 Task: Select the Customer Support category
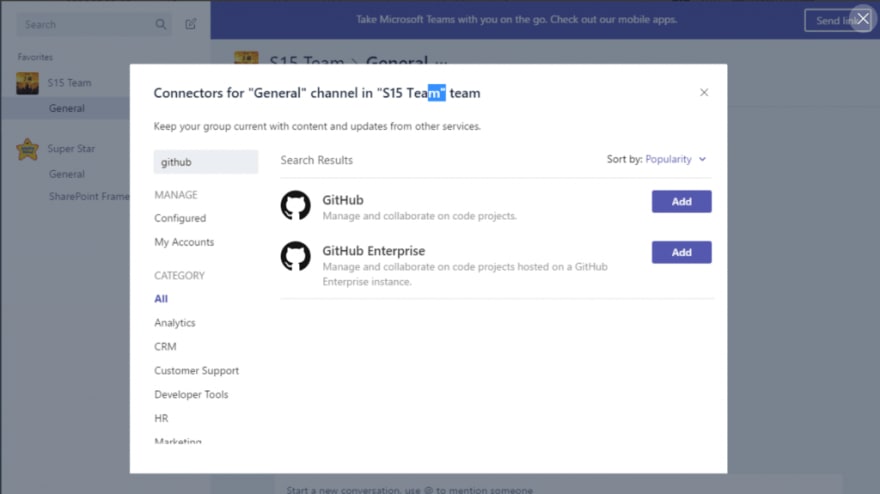pyautogui.click(x=196, y=370)
